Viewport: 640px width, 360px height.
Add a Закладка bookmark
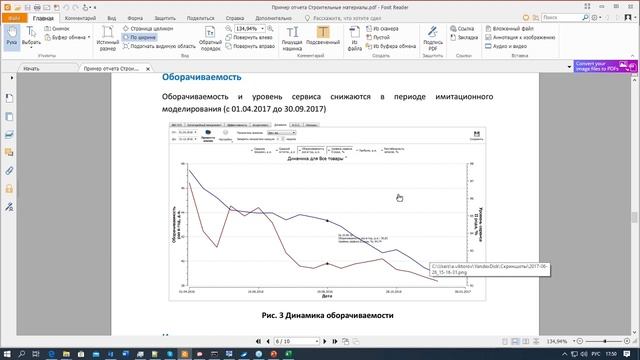464,37
